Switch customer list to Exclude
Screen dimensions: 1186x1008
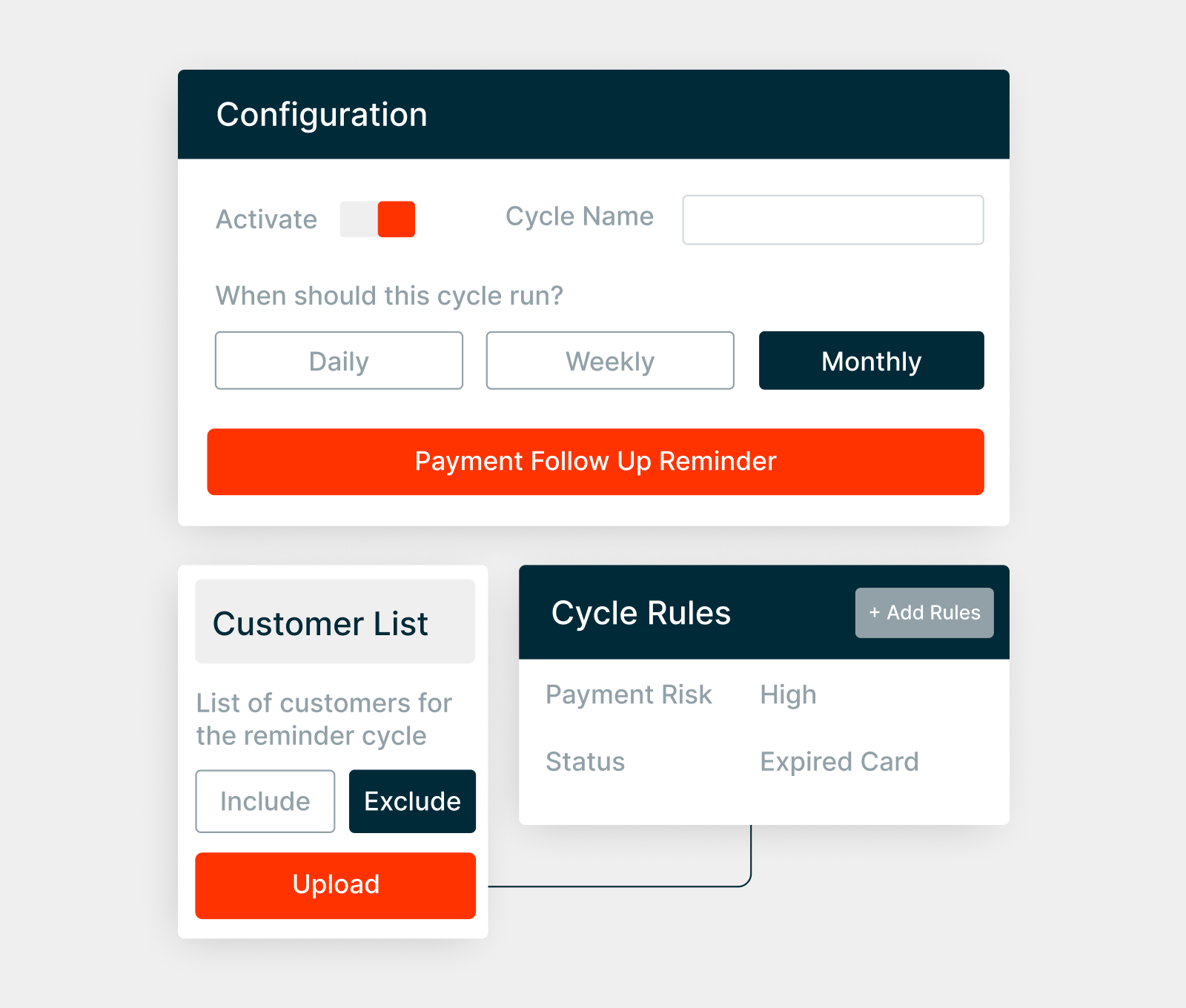tap(412, 801)
